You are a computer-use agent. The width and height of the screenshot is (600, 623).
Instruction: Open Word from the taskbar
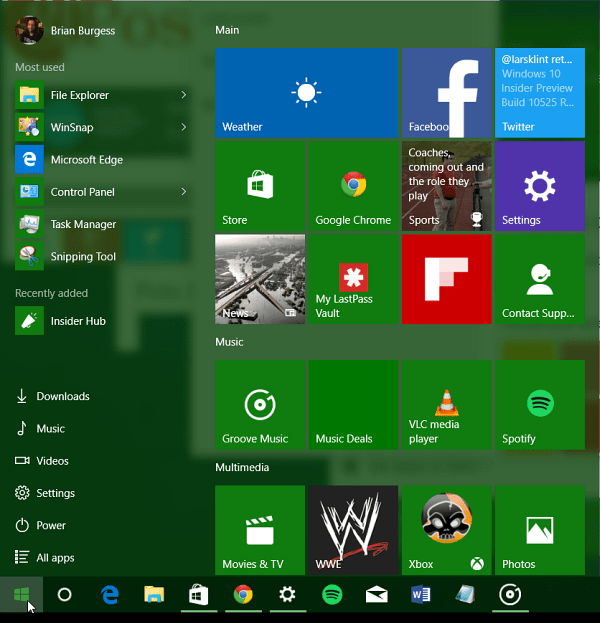(x=421, y=595)
